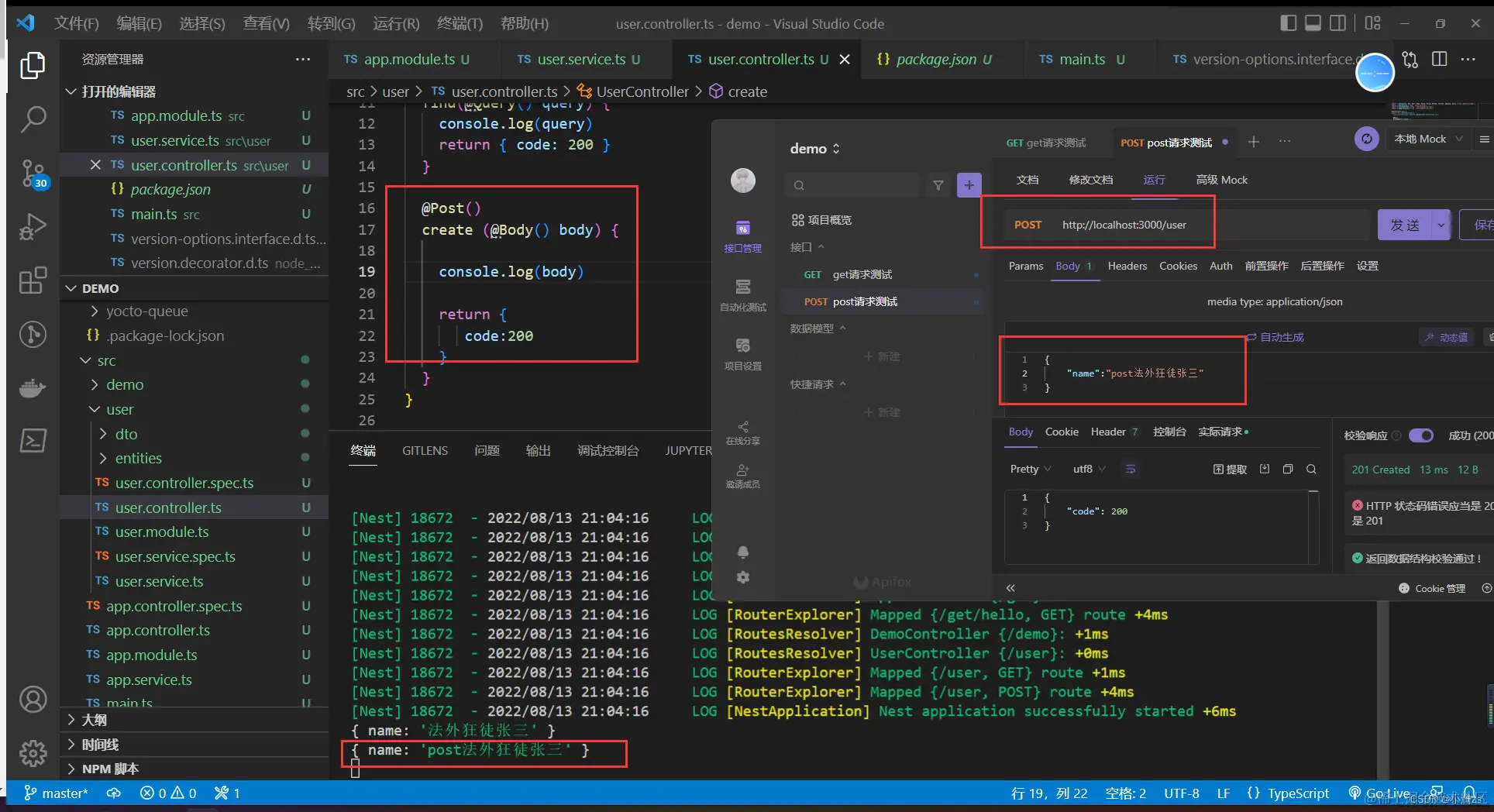
Task: Open editor more actions ellipsis
Action: coord(1468,59)
